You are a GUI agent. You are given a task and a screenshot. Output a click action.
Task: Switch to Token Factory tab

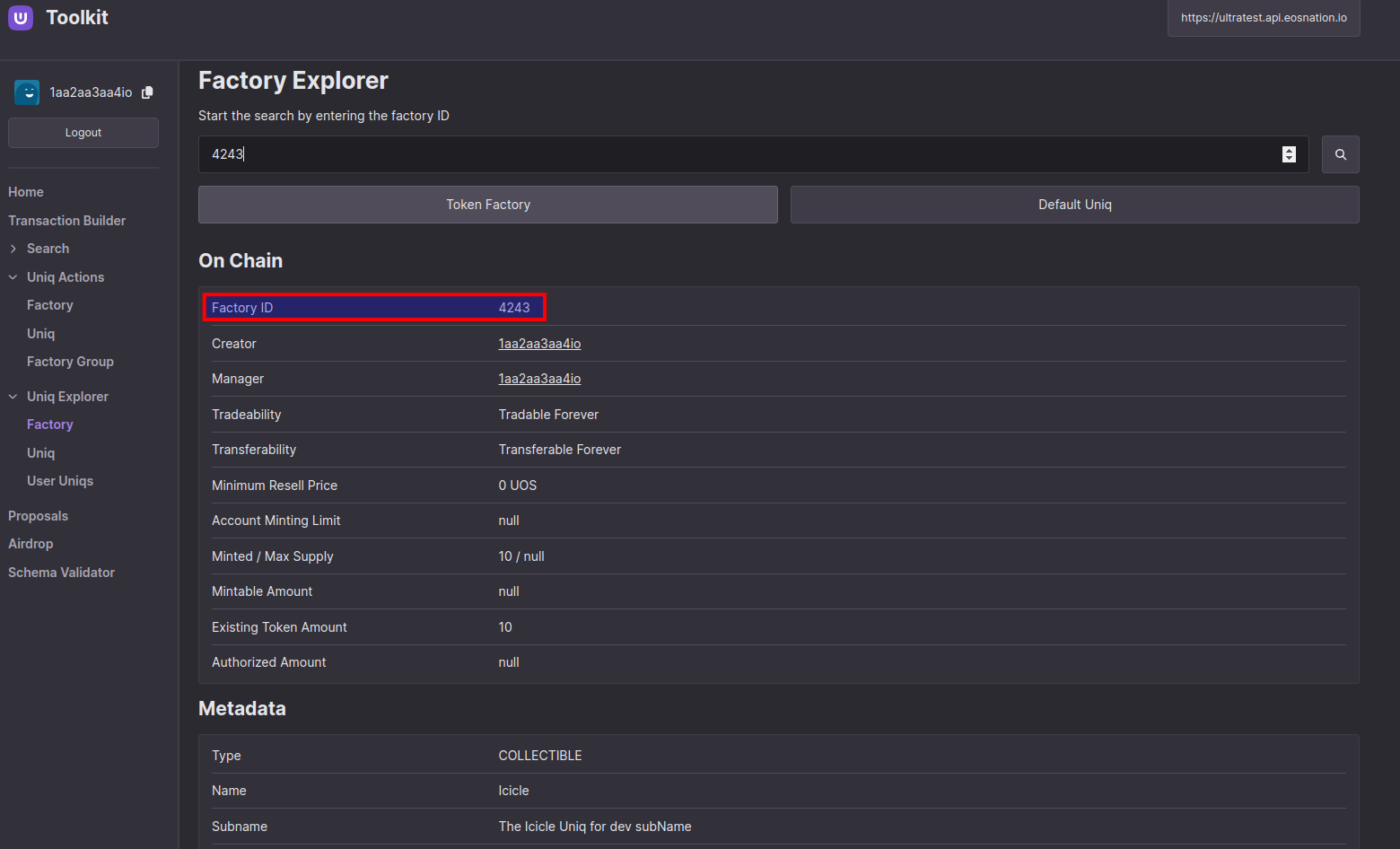(488, 205)
